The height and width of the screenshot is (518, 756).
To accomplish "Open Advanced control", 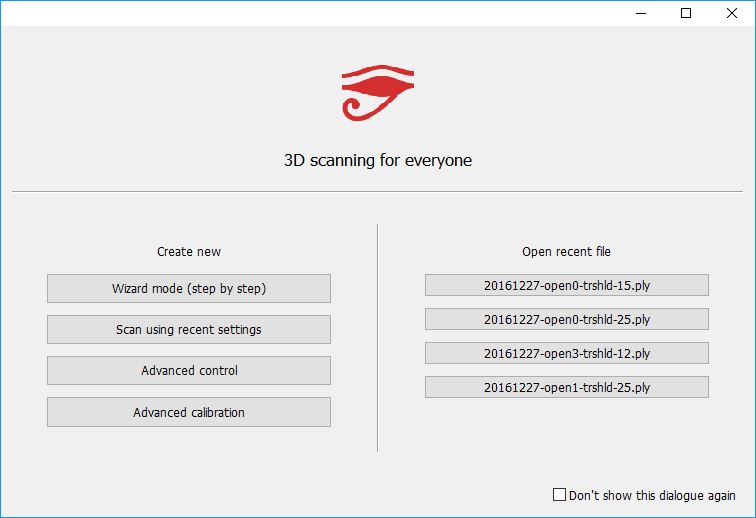I will [189, 370].
